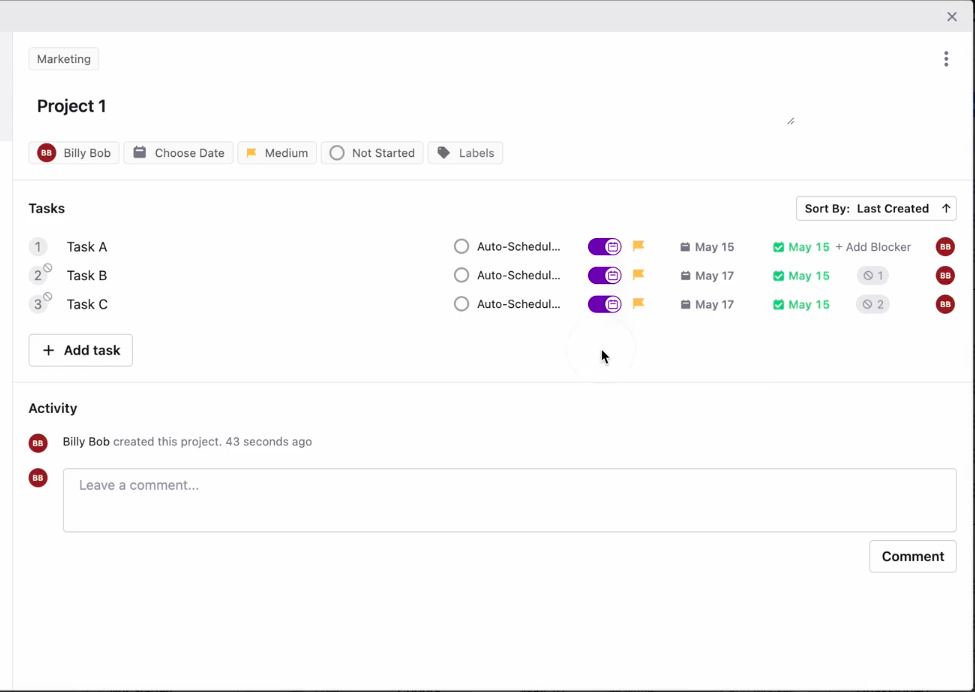
Task: Click the Add task button
Action: [x=81, y=350]
